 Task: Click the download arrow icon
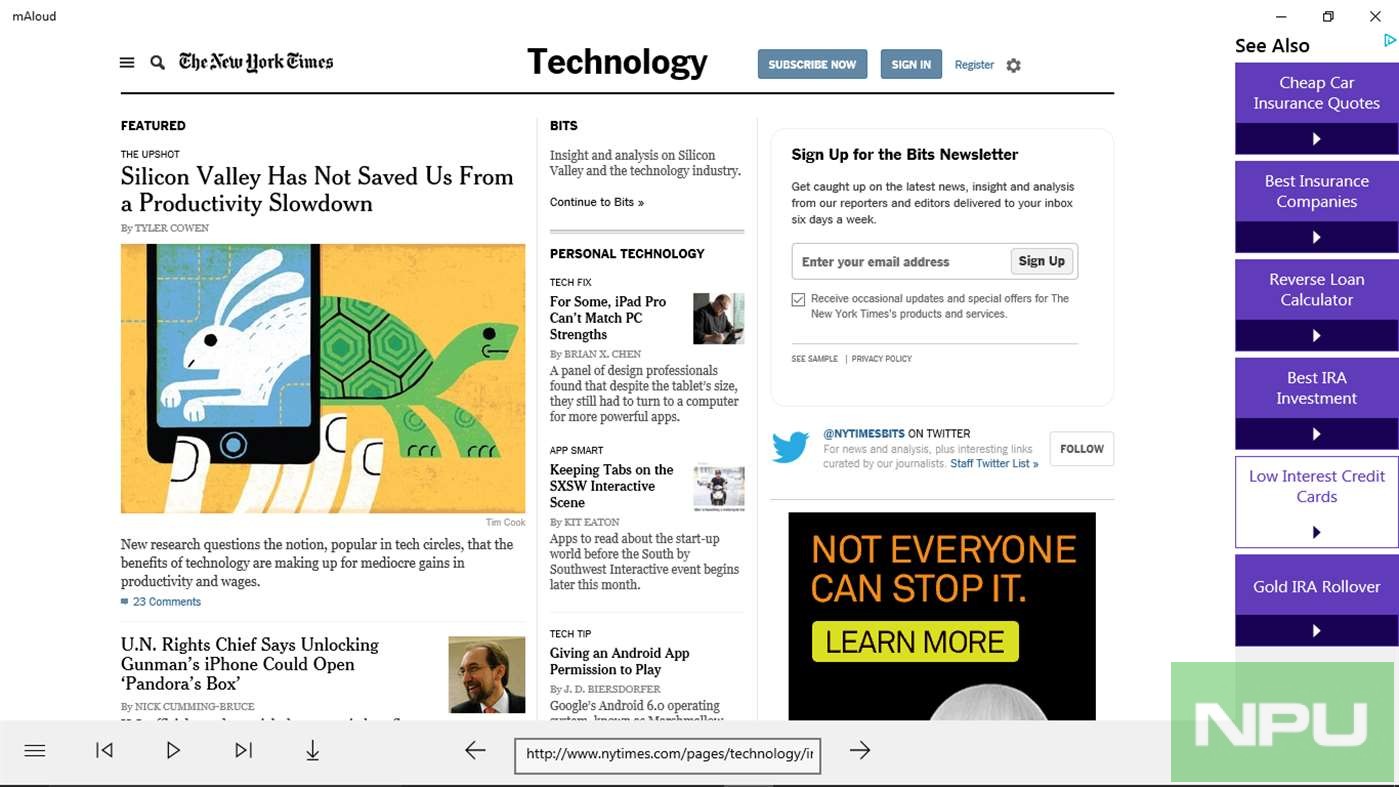[312, 750]
